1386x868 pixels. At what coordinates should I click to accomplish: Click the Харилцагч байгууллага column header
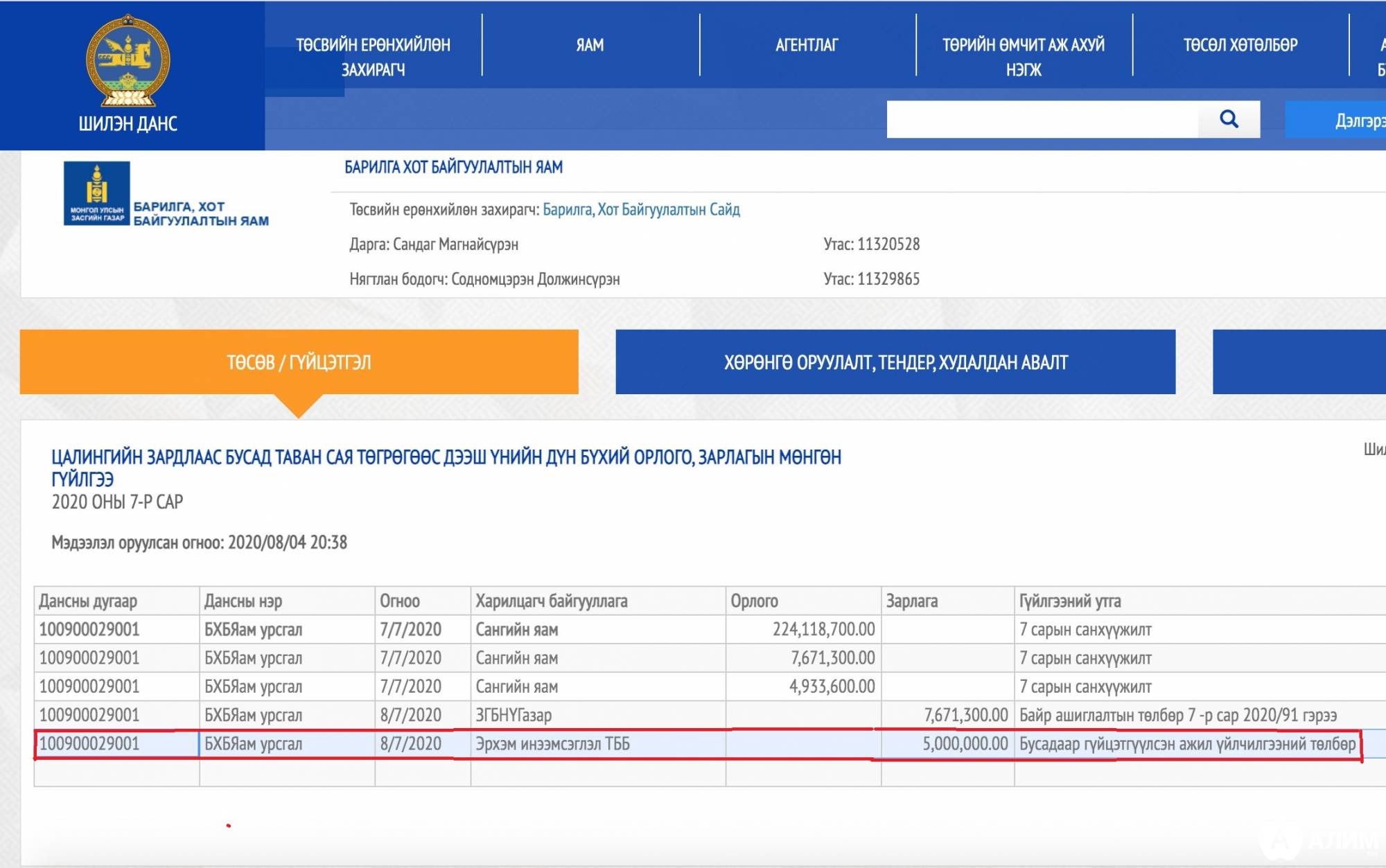click(598, 601)
